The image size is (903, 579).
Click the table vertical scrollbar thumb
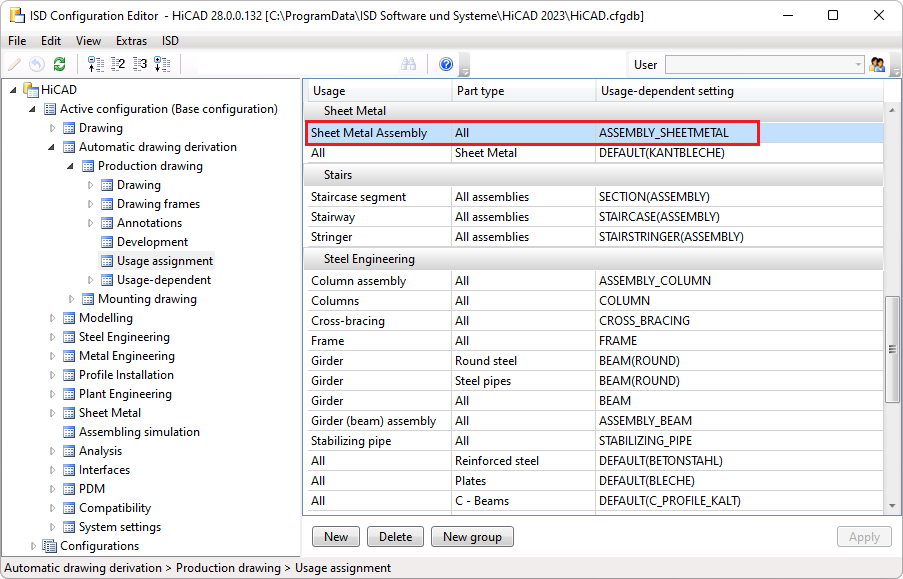click(892, 349)
